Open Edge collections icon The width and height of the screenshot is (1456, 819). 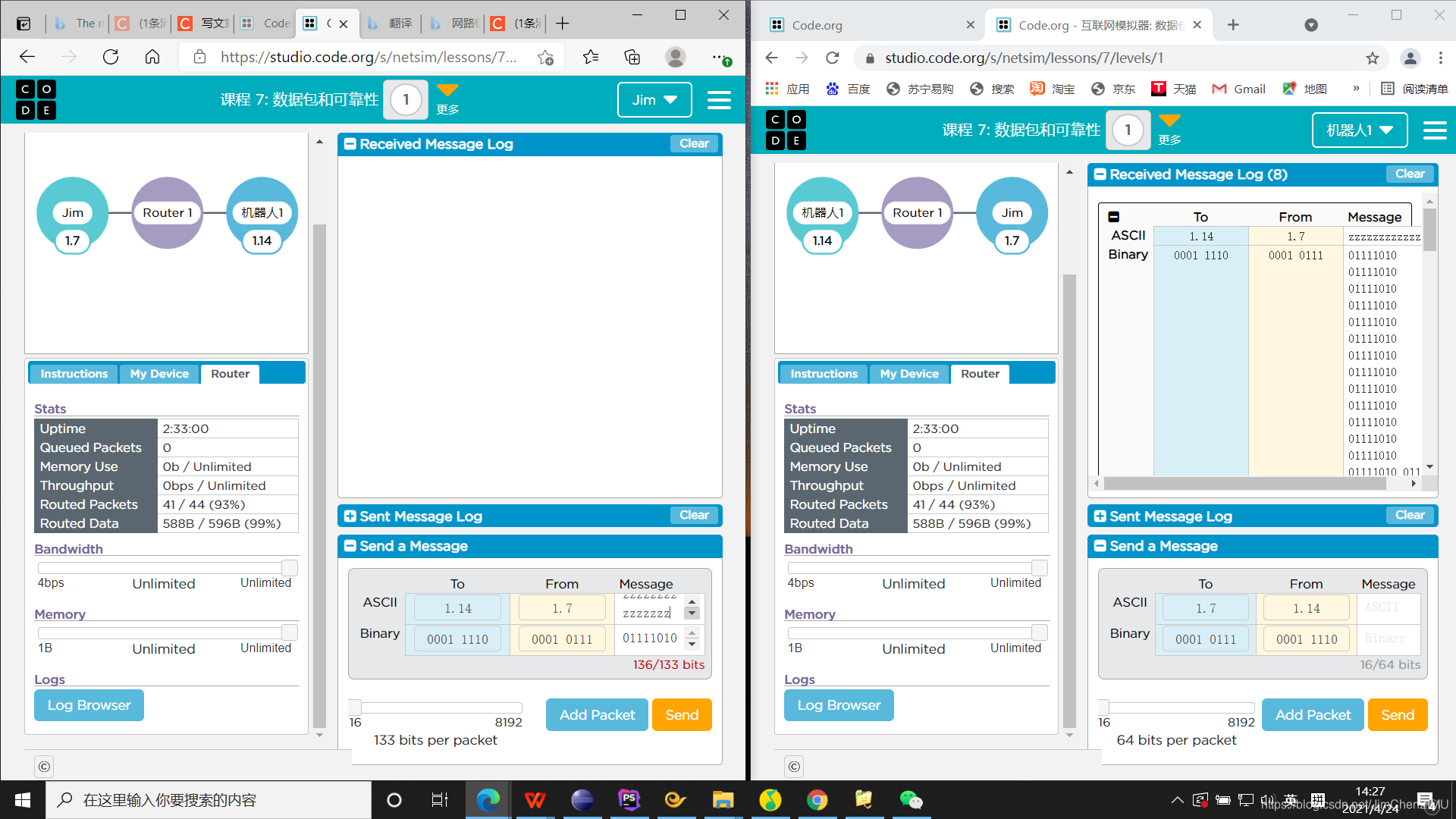pyautogui.click(x=632, y=57)
